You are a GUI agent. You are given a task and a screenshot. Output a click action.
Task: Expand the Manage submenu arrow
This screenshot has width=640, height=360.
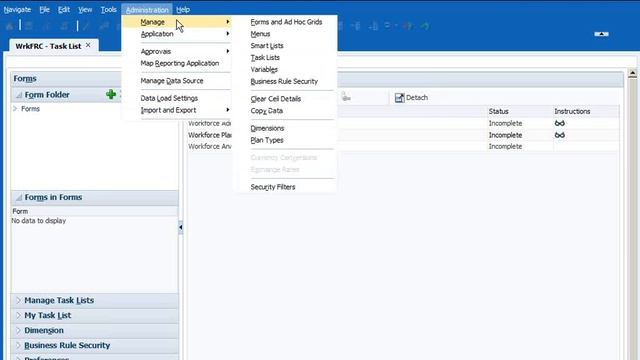coord(228,22)
